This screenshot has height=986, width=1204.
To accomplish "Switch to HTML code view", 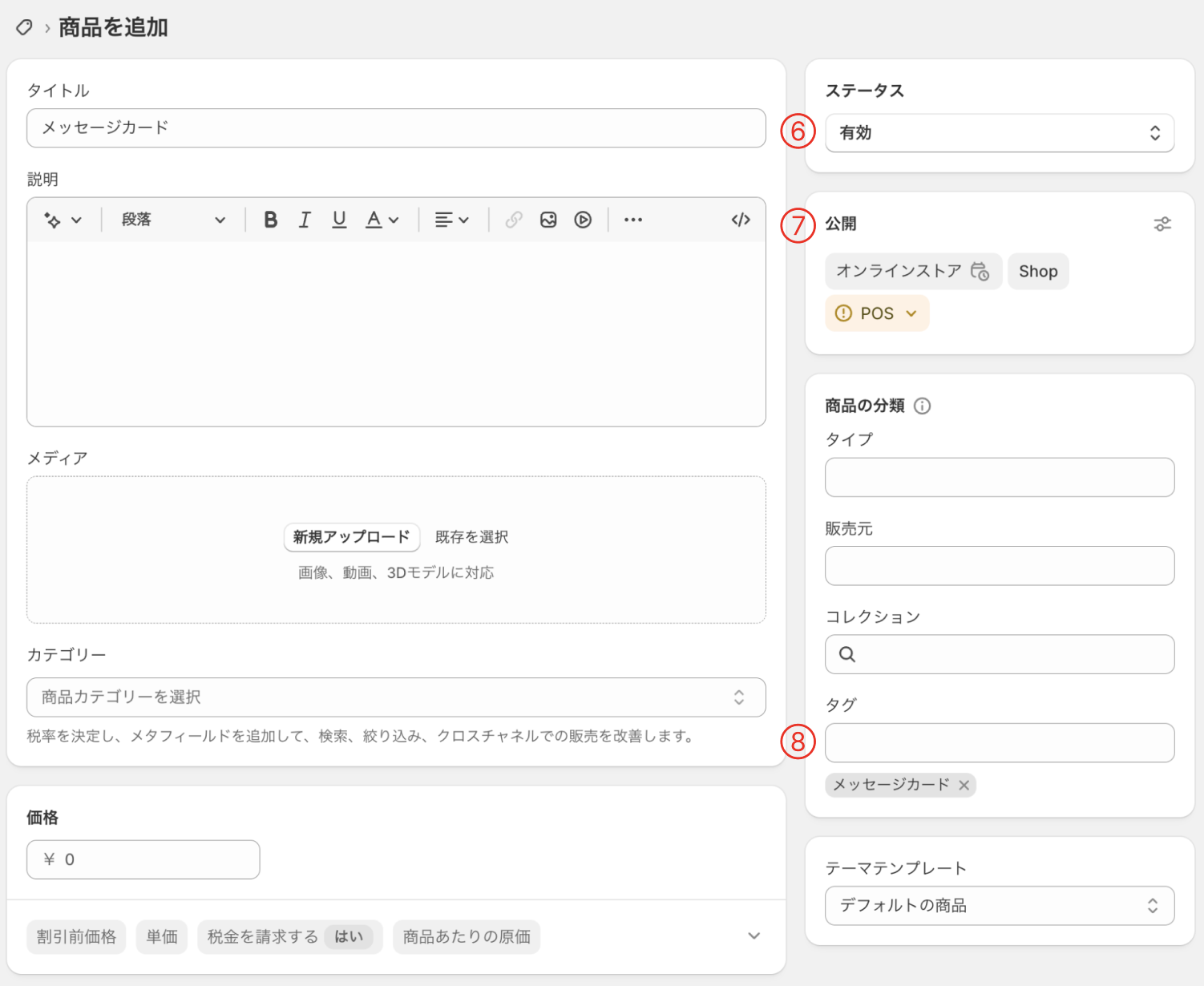I will 741,220.
